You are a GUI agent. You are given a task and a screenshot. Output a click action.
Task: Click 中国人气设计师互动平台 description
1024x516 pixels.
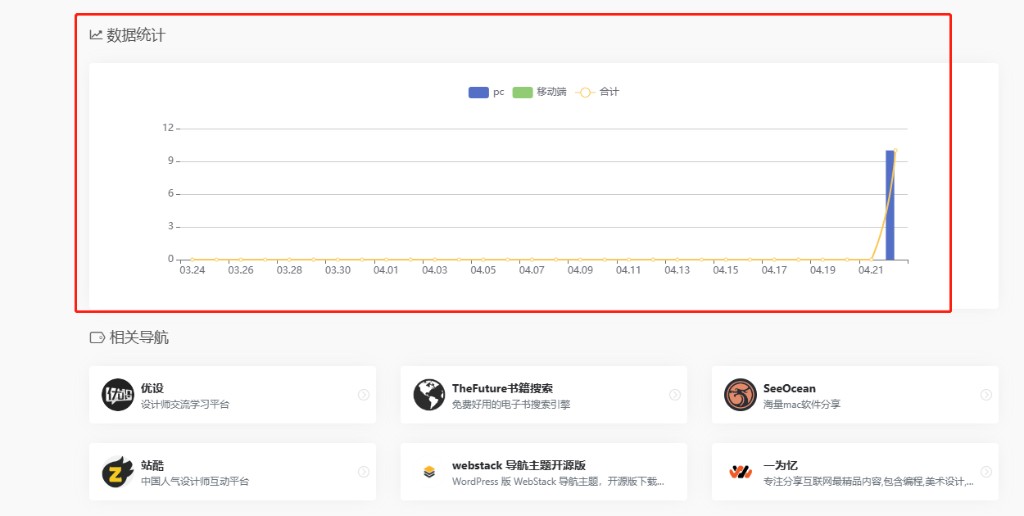pyautogui.click(x=195, y=481)
